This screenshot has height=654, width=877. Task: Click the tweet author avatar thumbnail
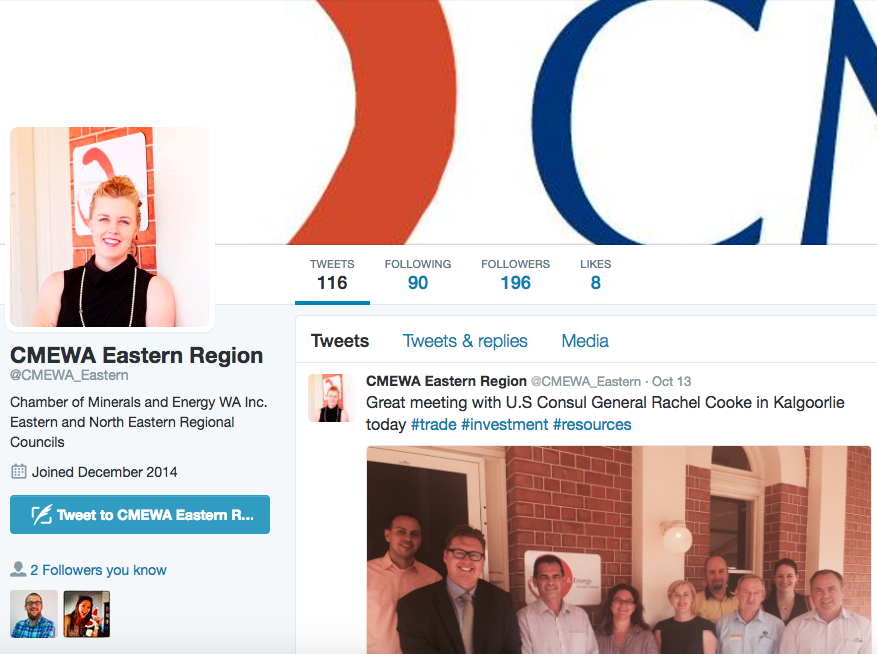point(332,398)
